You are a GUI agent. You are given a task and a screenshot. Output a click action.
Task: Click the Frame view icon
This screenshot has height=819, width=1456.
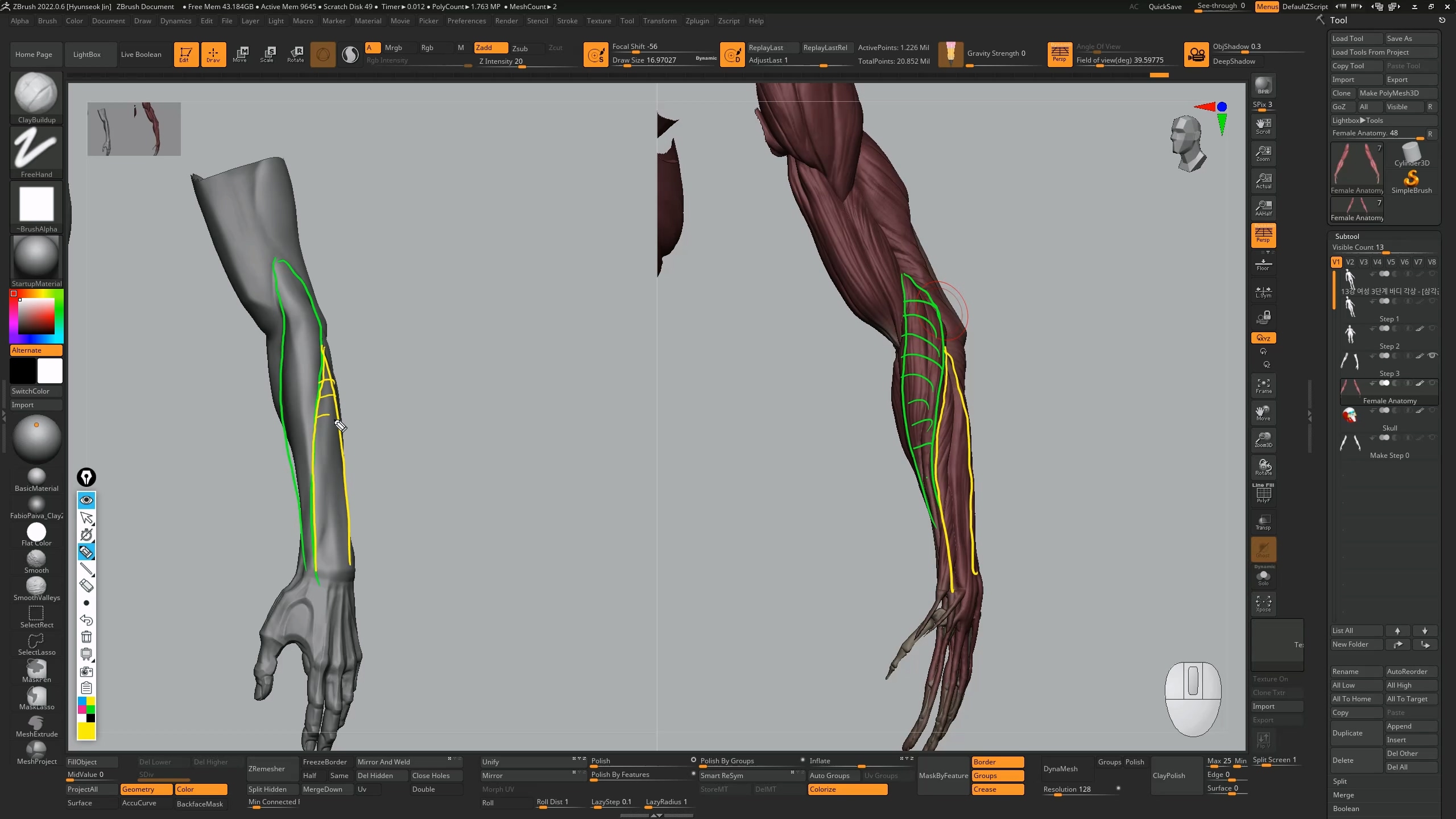[1263, 386]
